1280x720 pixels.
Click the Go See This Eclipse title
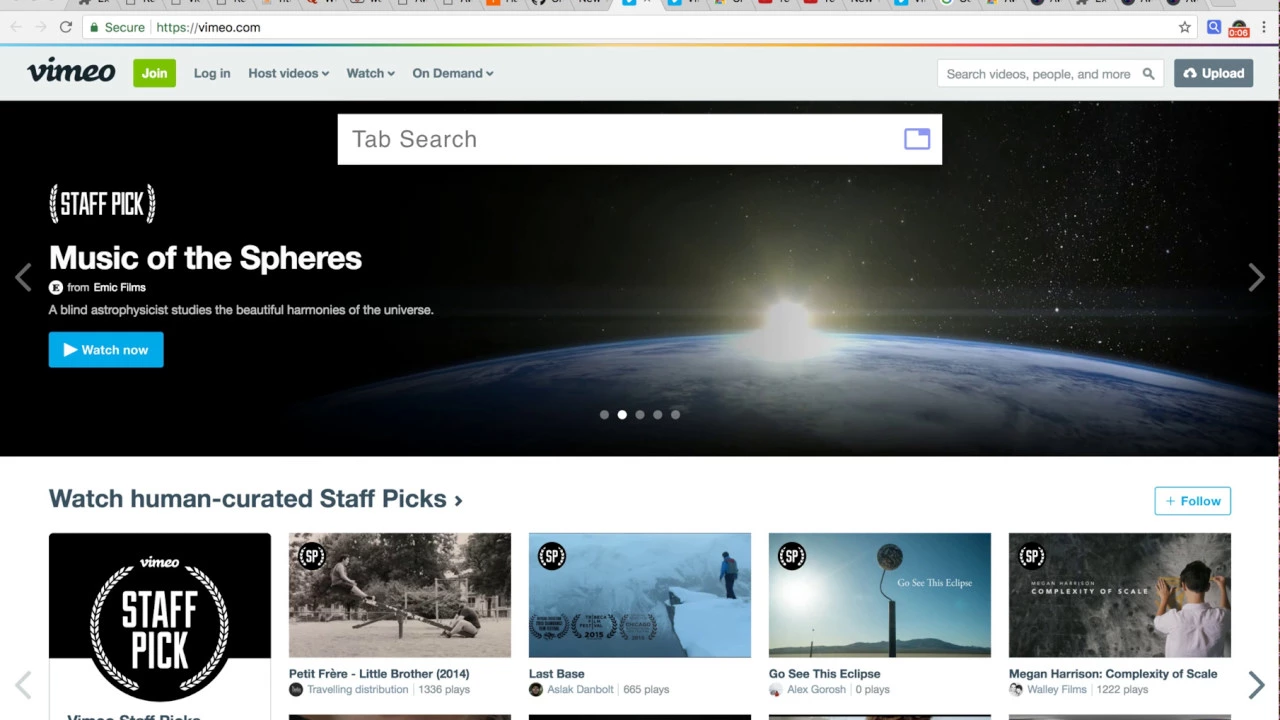click(825, 674)
